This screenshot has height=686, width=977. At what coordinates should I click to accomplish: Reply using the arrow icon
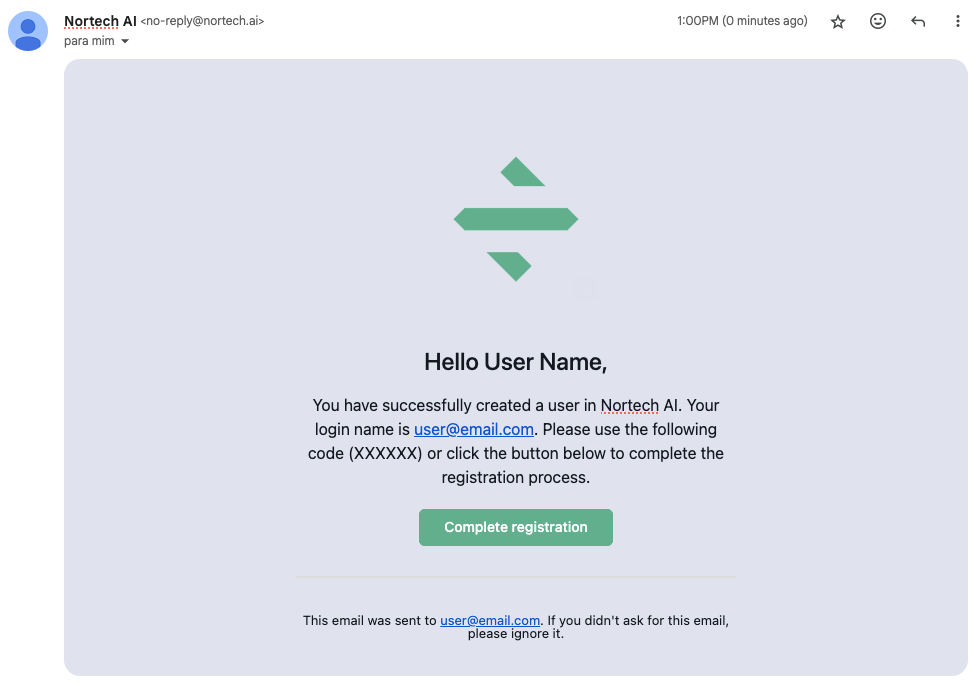point(917,22)
